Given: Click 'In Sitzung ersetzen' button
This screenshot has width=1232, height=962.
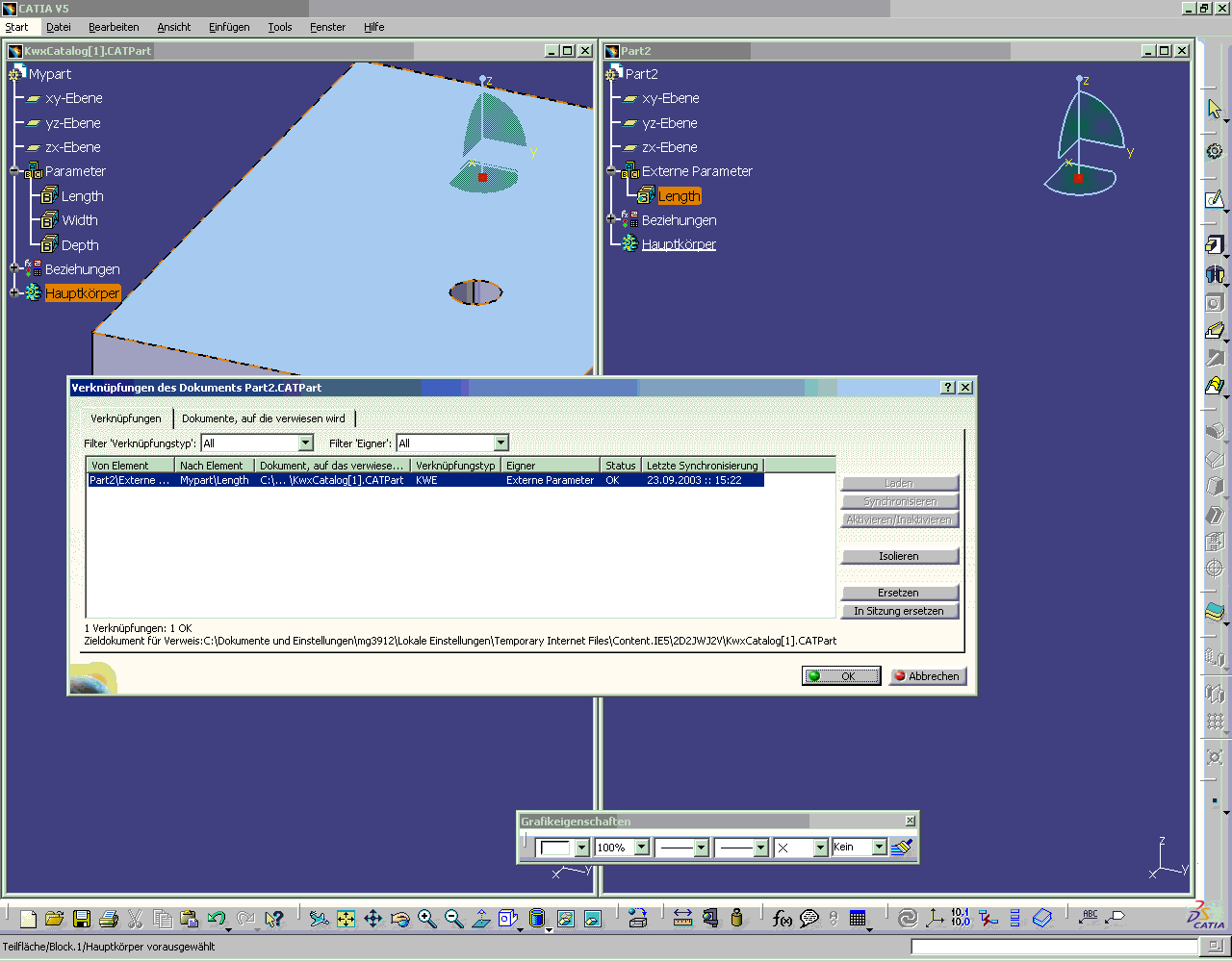Looking at the screenshot, I should click(x=899, y=611).
